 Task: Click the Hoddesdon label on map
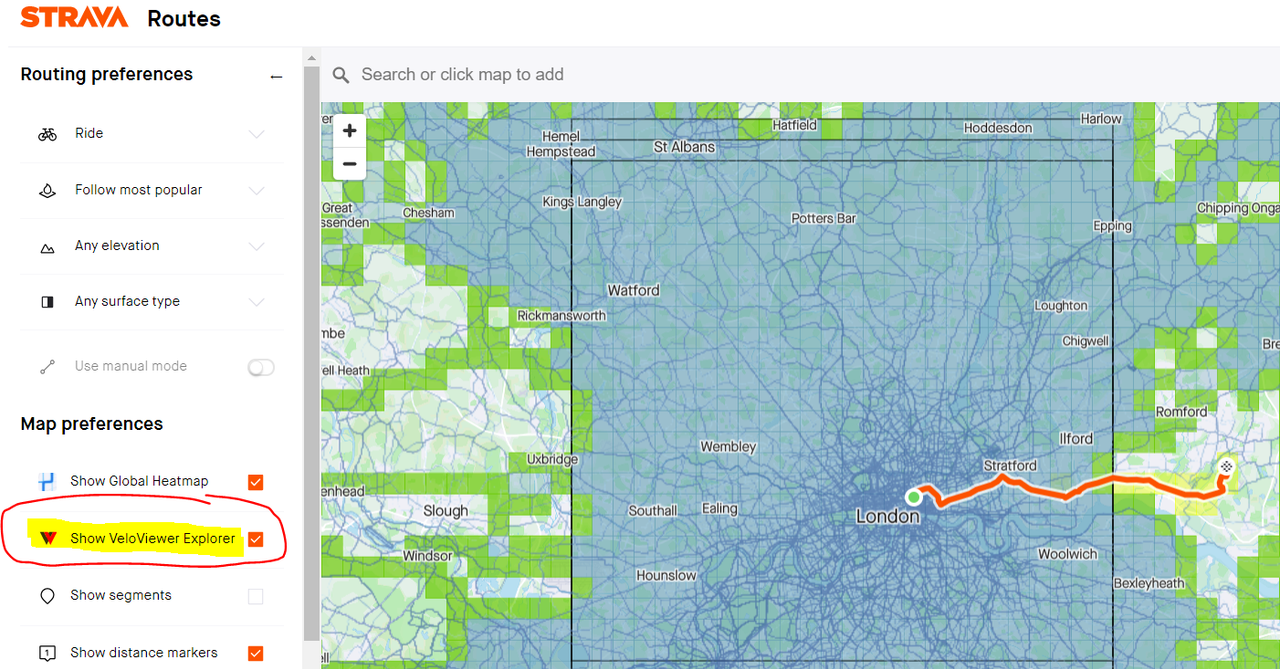[998, 128]
